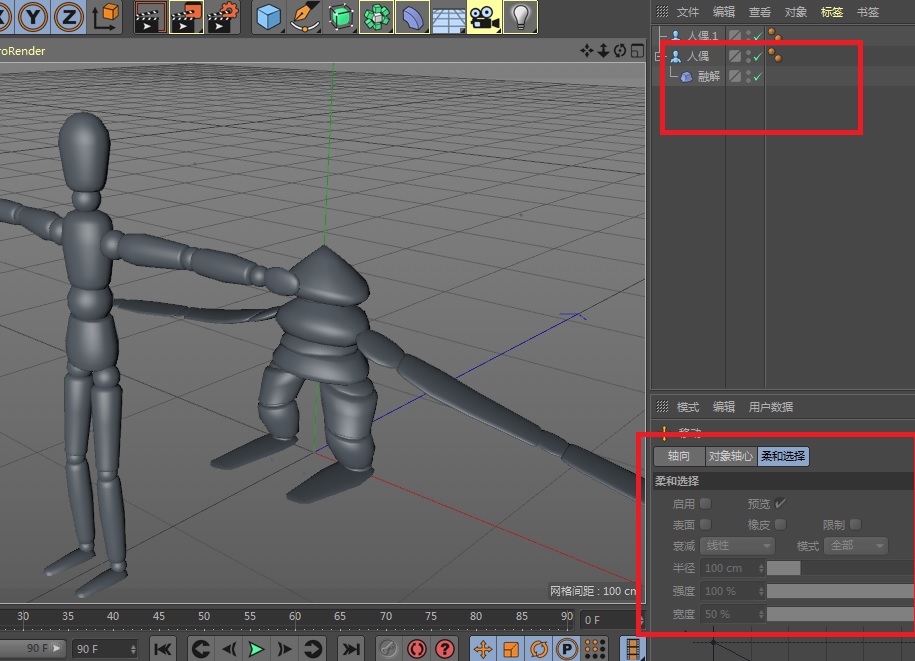Click the 半径 radius slider
The image size is (915, 661).
tap(841, 568)
